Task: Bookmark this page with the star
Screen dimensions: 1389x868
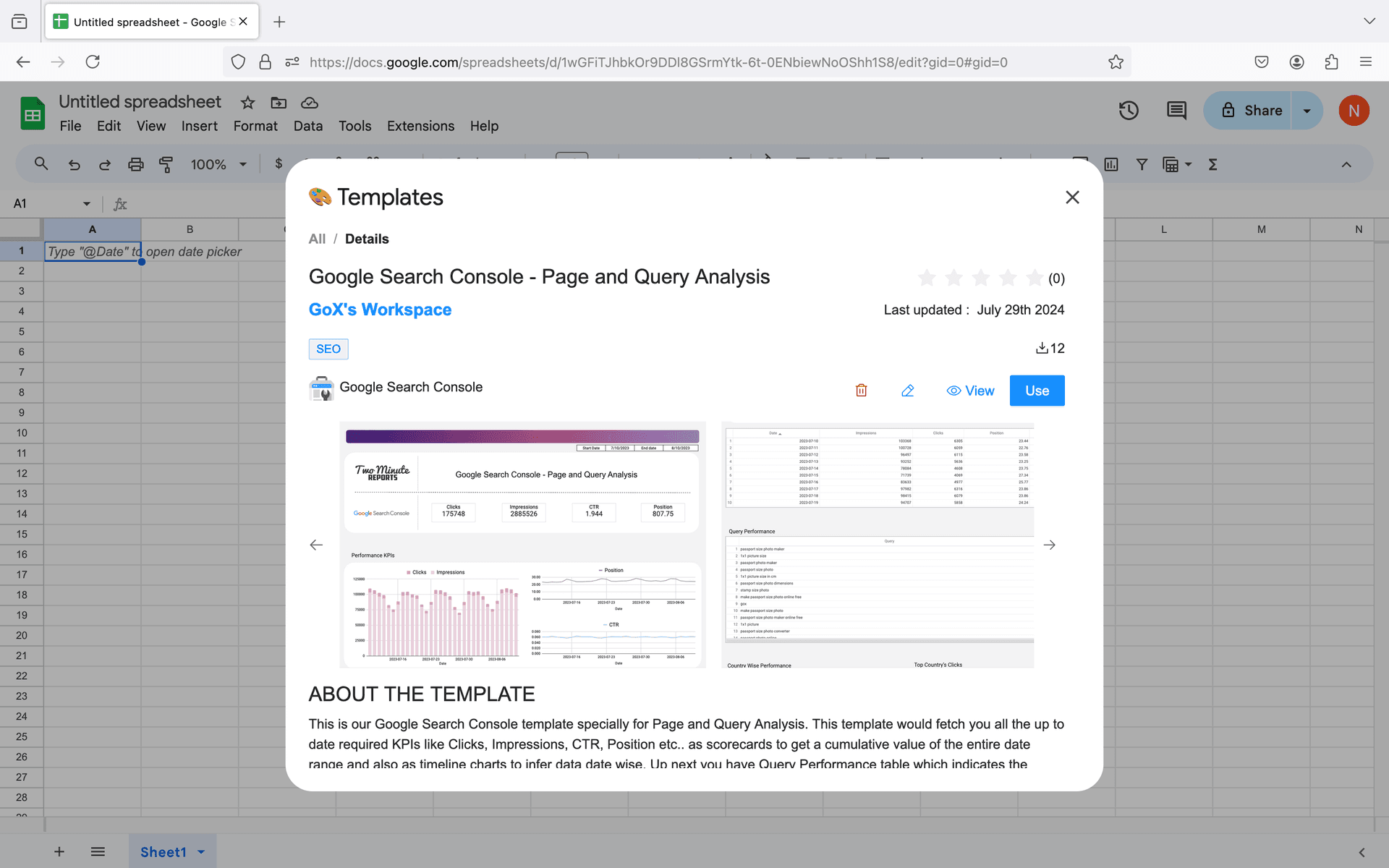Action: [x=1116, y=62]
